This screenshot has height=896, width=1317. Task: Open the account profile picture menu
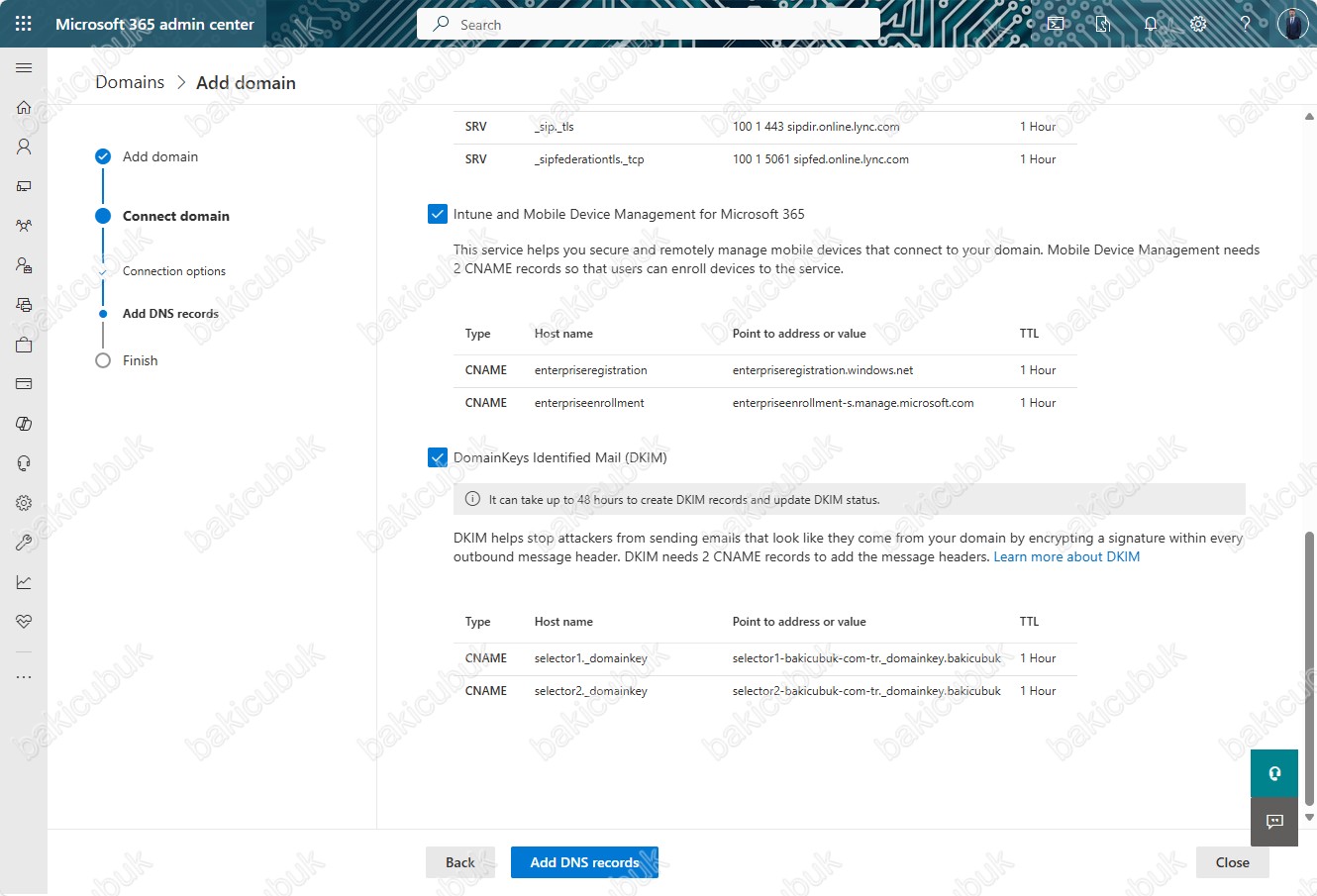1292,24
